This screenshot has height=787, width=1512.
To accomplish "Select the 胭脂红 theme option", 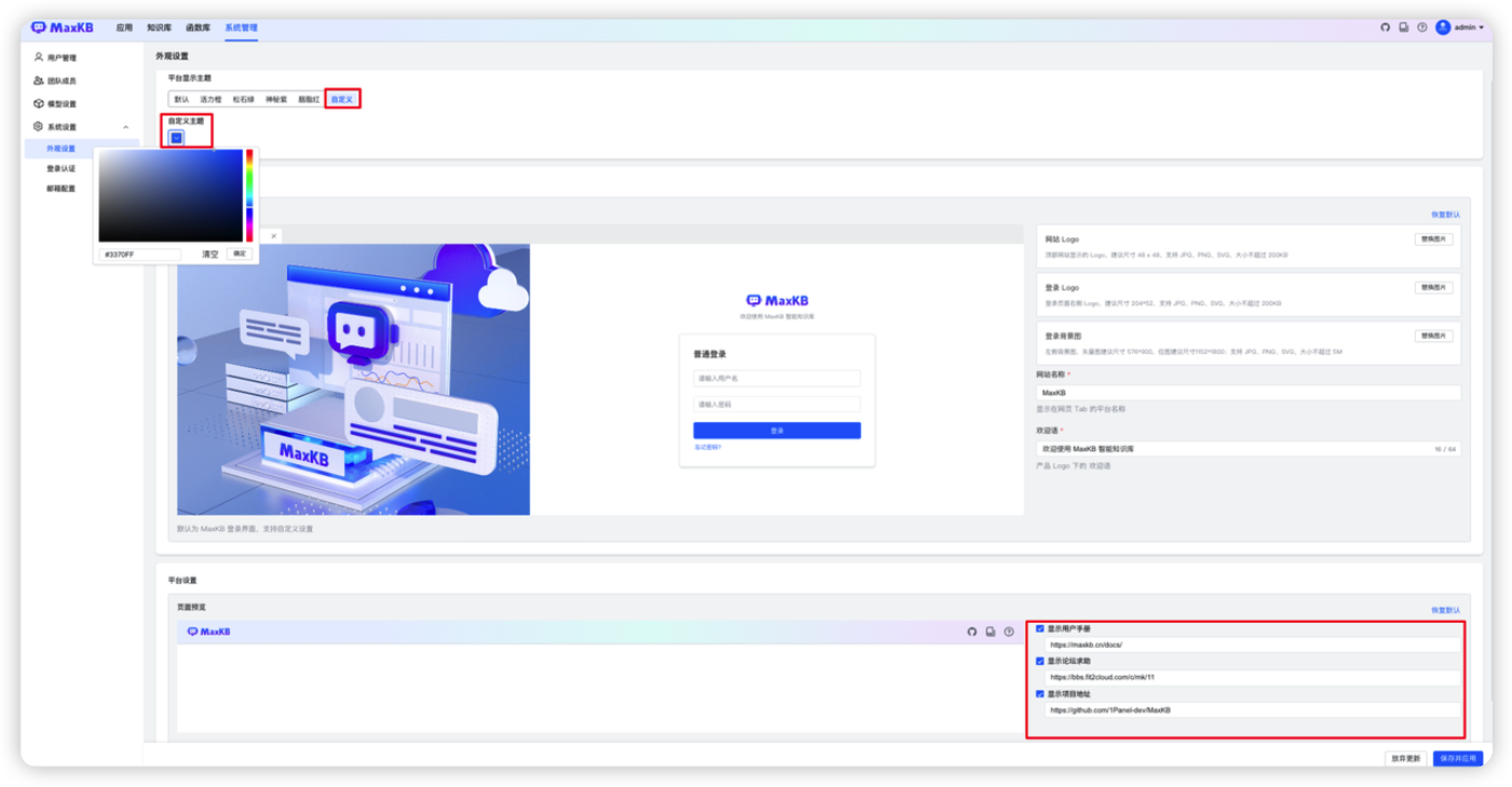I will point(309,99).
